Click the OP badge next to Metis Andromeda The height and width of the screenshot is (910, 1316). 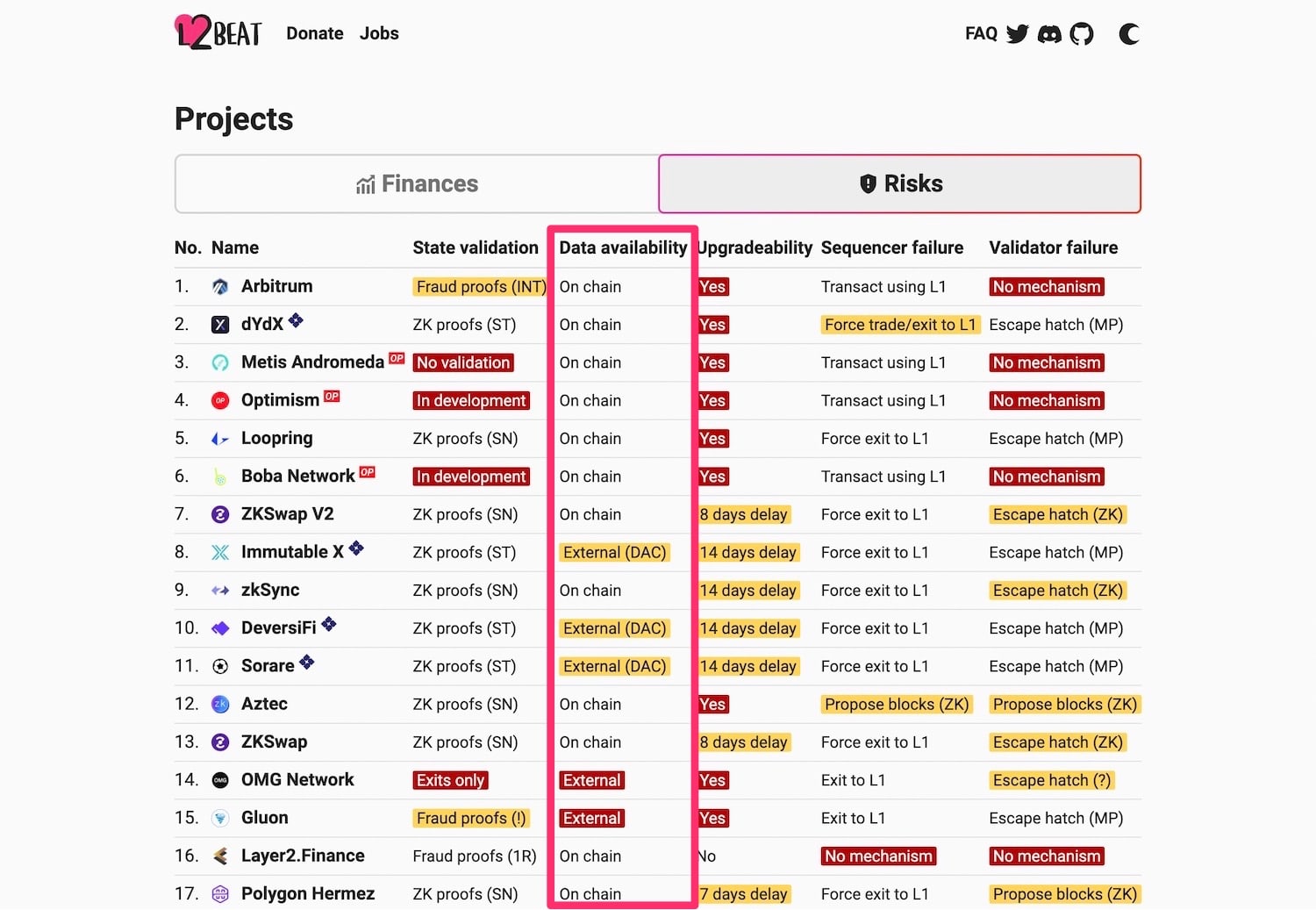(x=397, y=358)
